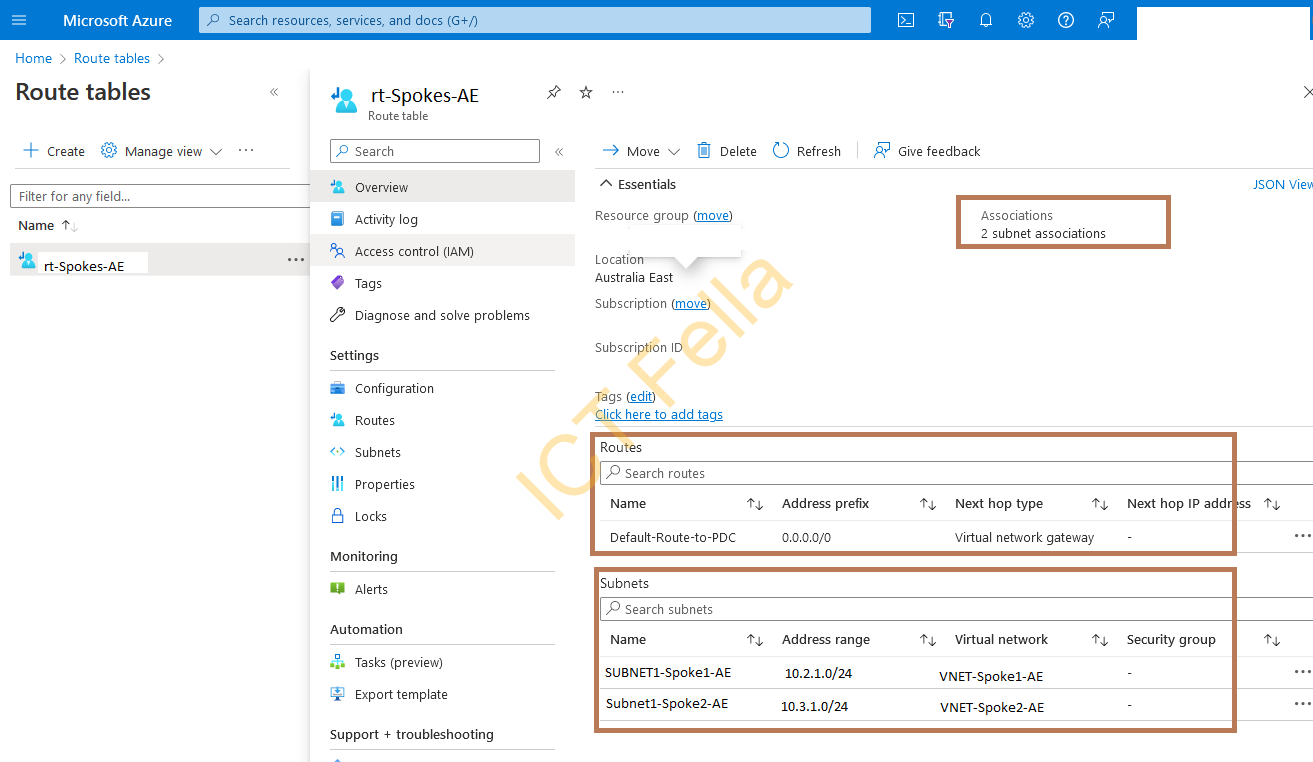The image size is (1313, 762).
Task: Collapse the Essentials section
Action: pos(606,183)
